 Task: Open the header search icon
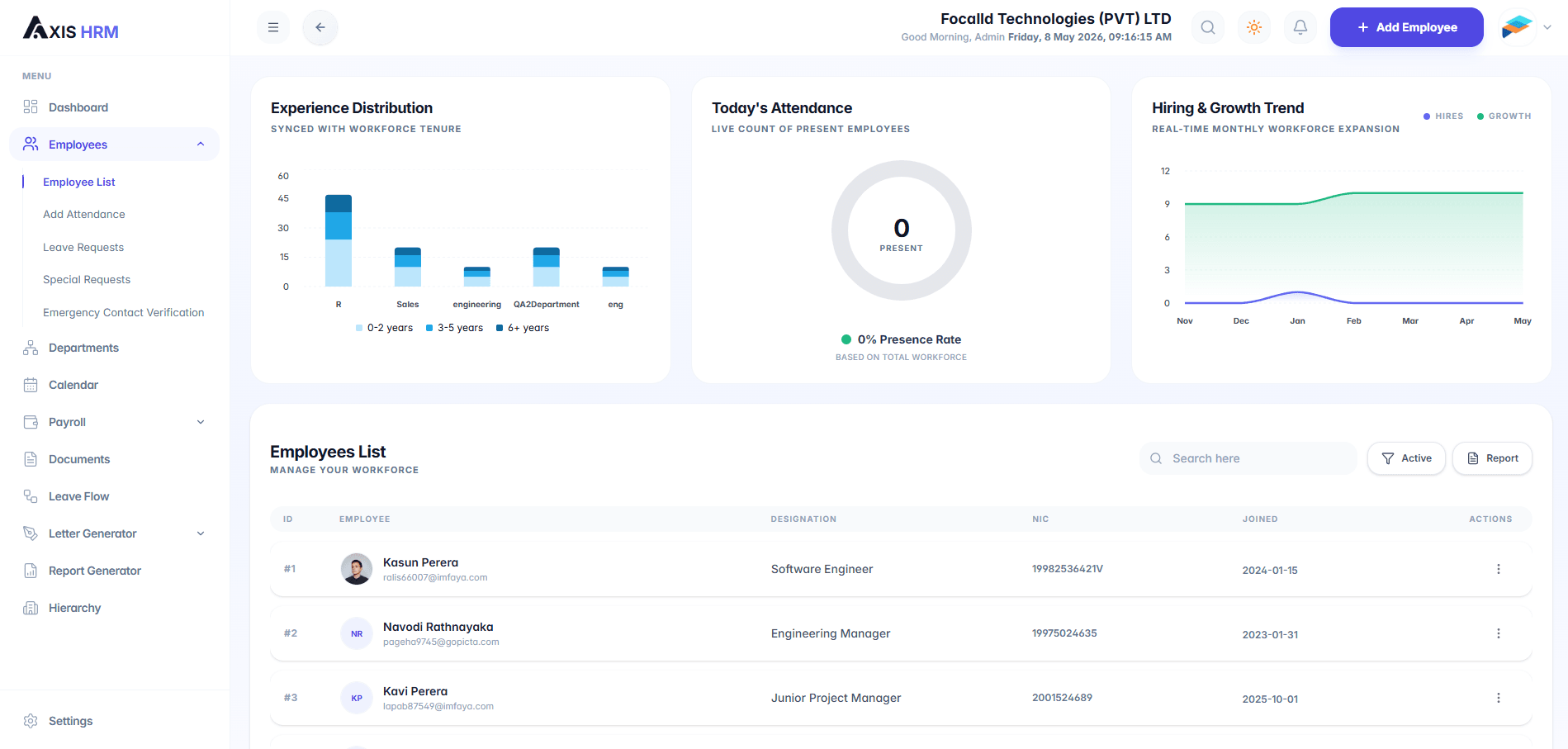click(1208, 27)
